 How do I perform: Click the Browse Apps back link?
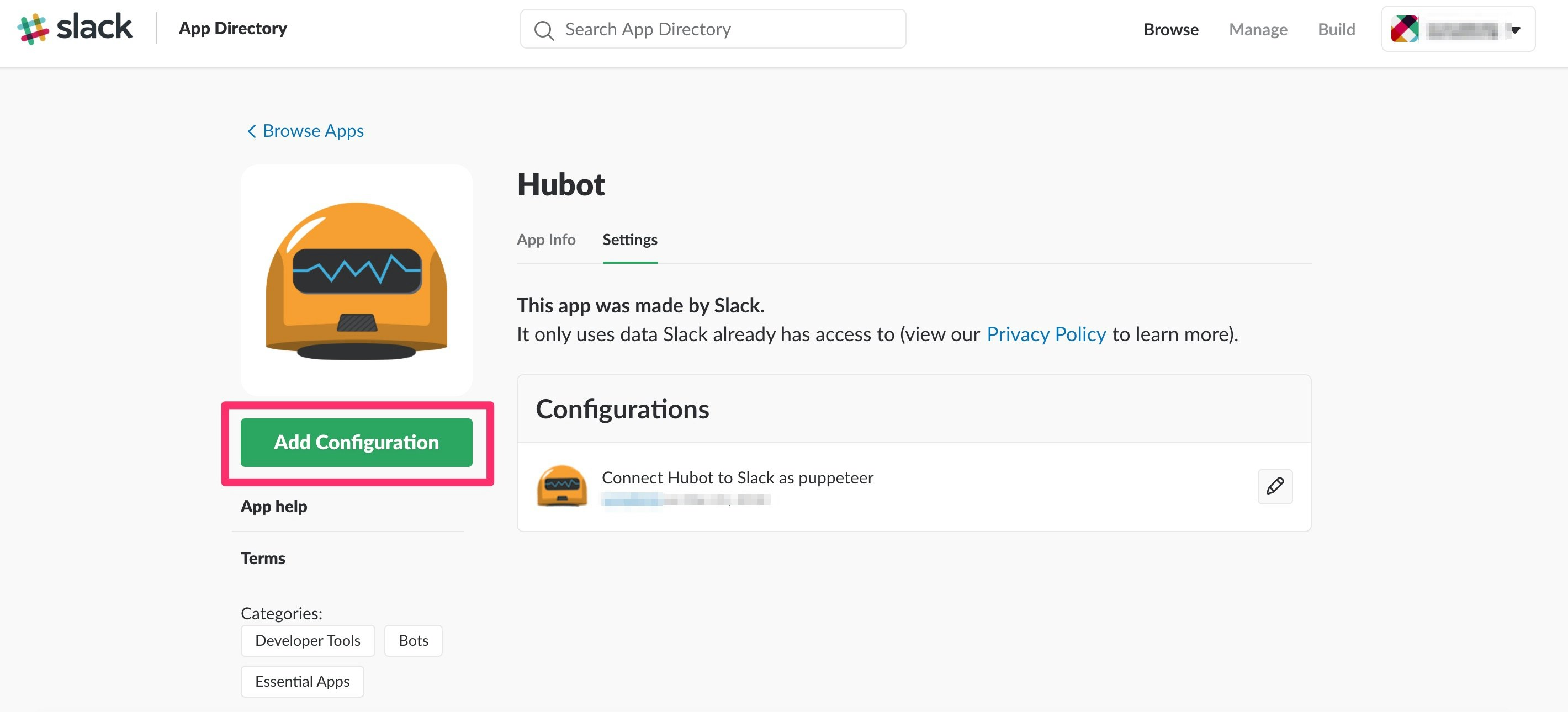click(x=305, y=131)
